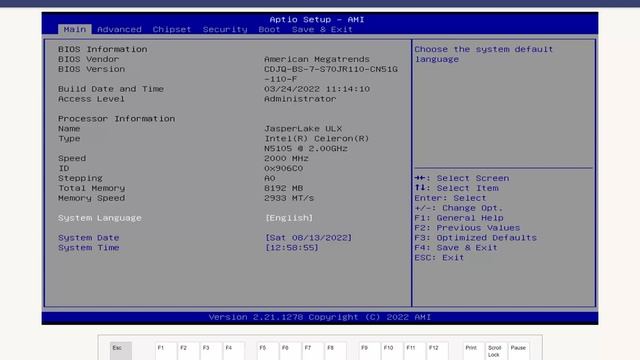Click the F7 key on virtual keyboard

point(313,351)
